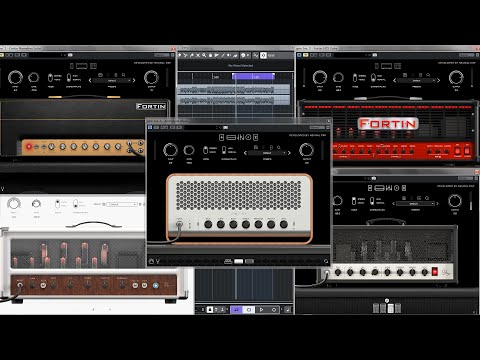
Task: Toggle mode switch in red Fortin amp window
Action: (x=355, y=78)
